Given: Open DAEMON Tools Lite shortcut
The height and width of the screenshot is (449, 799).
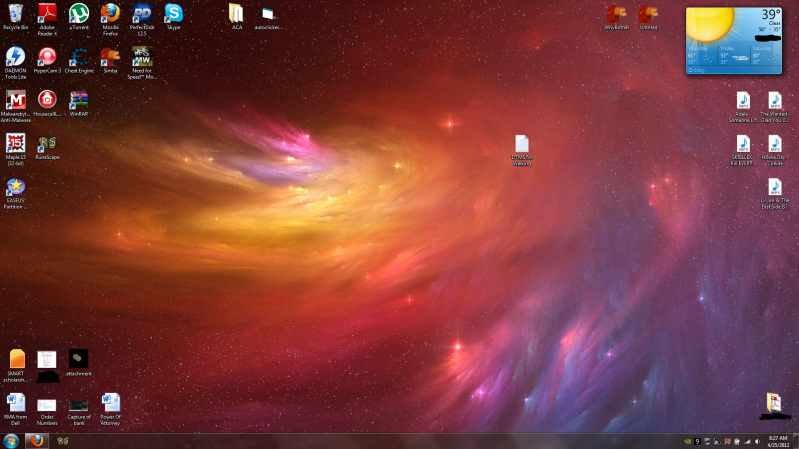Looking at the screenshot, I should [15, 58].
